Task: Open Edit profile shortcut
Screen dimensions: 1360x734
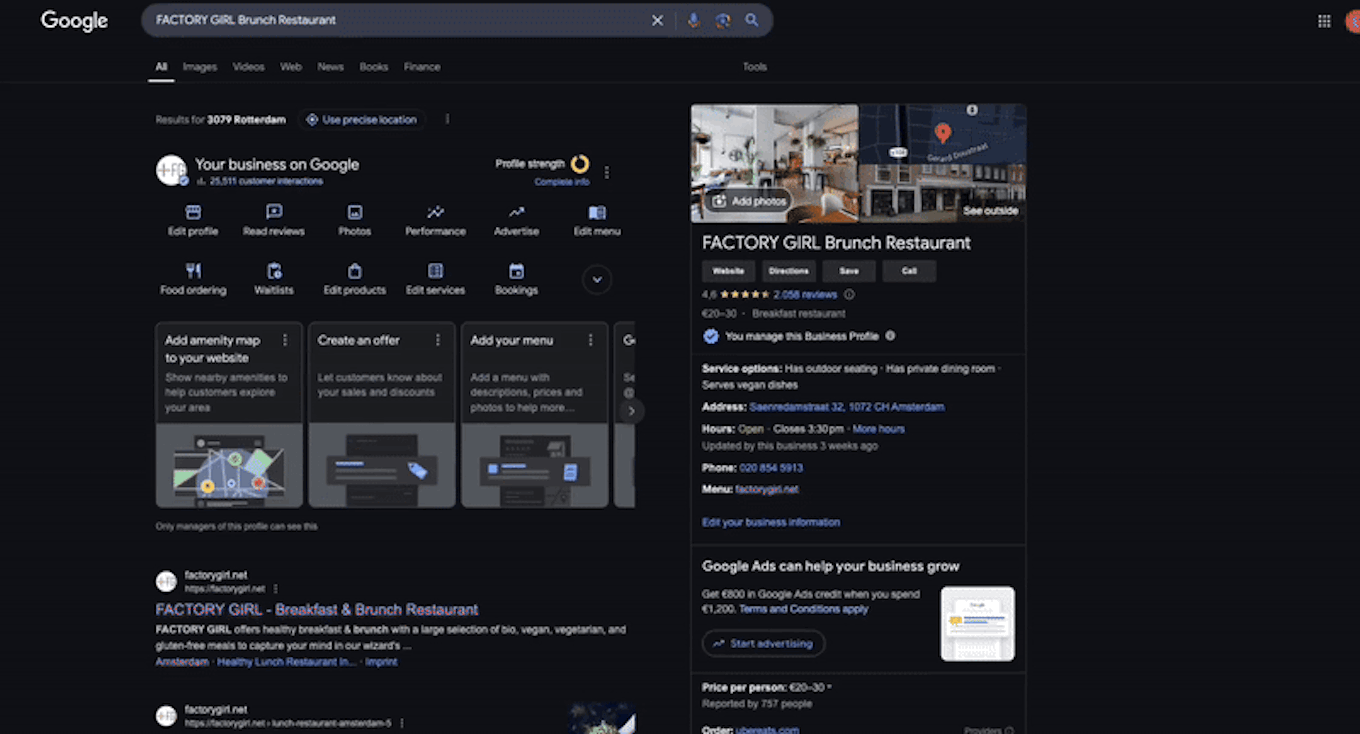Action: (x=193, y=221)
